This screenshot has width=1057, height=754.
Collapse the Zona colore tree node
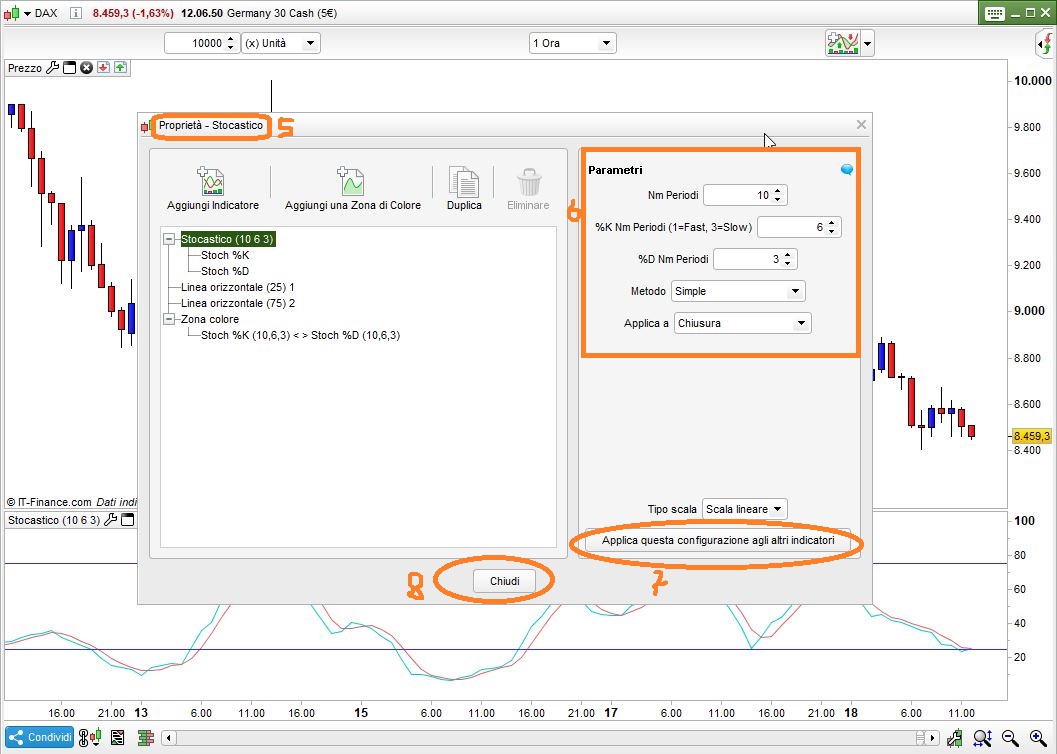coord(170,319)
